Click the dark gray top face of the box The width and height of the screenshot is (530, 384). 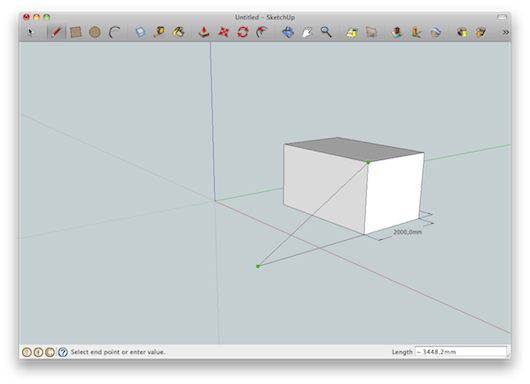[353, 149]
